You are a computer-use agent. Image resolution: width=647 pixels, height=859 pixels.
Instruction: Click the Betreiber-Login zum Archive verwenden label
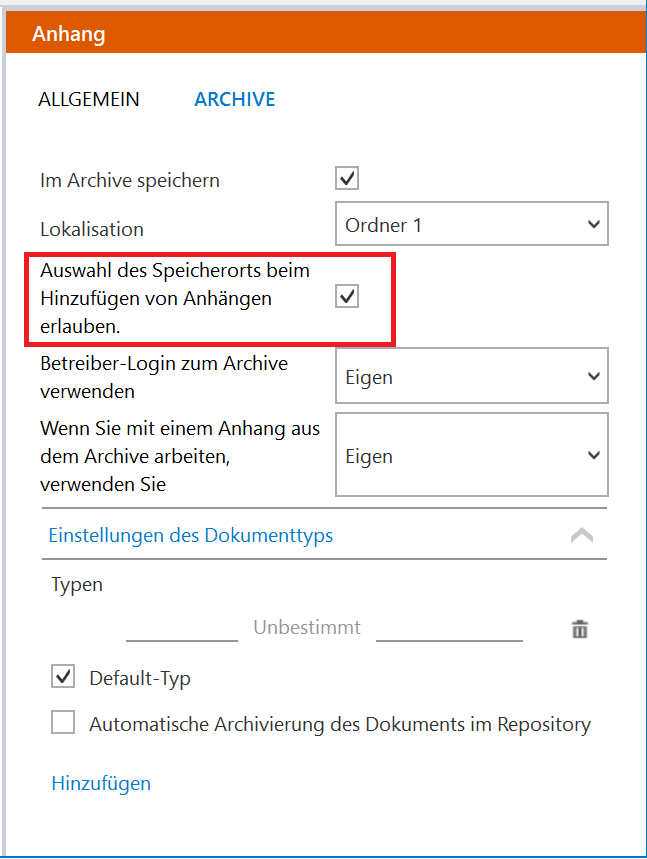(164, 377)
